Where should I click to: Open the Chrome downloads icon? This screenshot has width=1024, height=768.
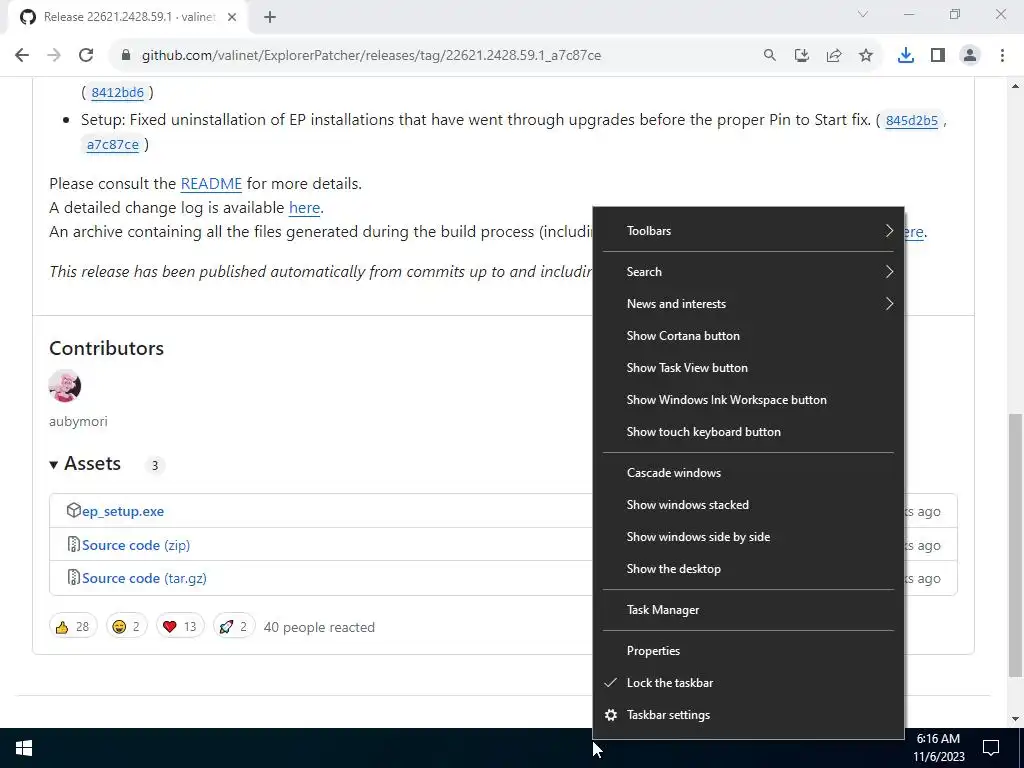tap(906, 56)
